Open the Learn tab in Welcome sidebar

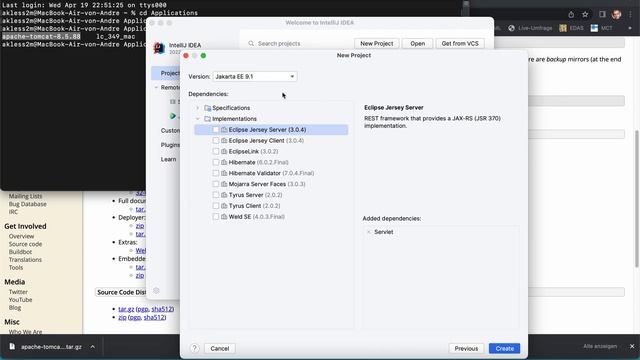[x=168, y=159]
